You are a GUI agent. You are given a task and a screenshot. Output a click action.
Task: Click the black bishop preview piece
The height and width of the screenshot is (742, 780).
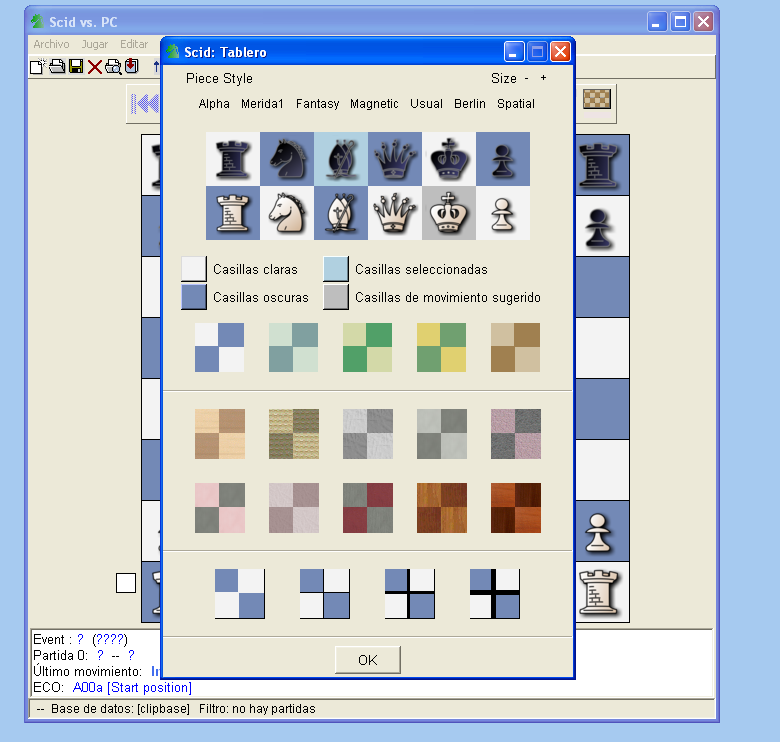341,159
